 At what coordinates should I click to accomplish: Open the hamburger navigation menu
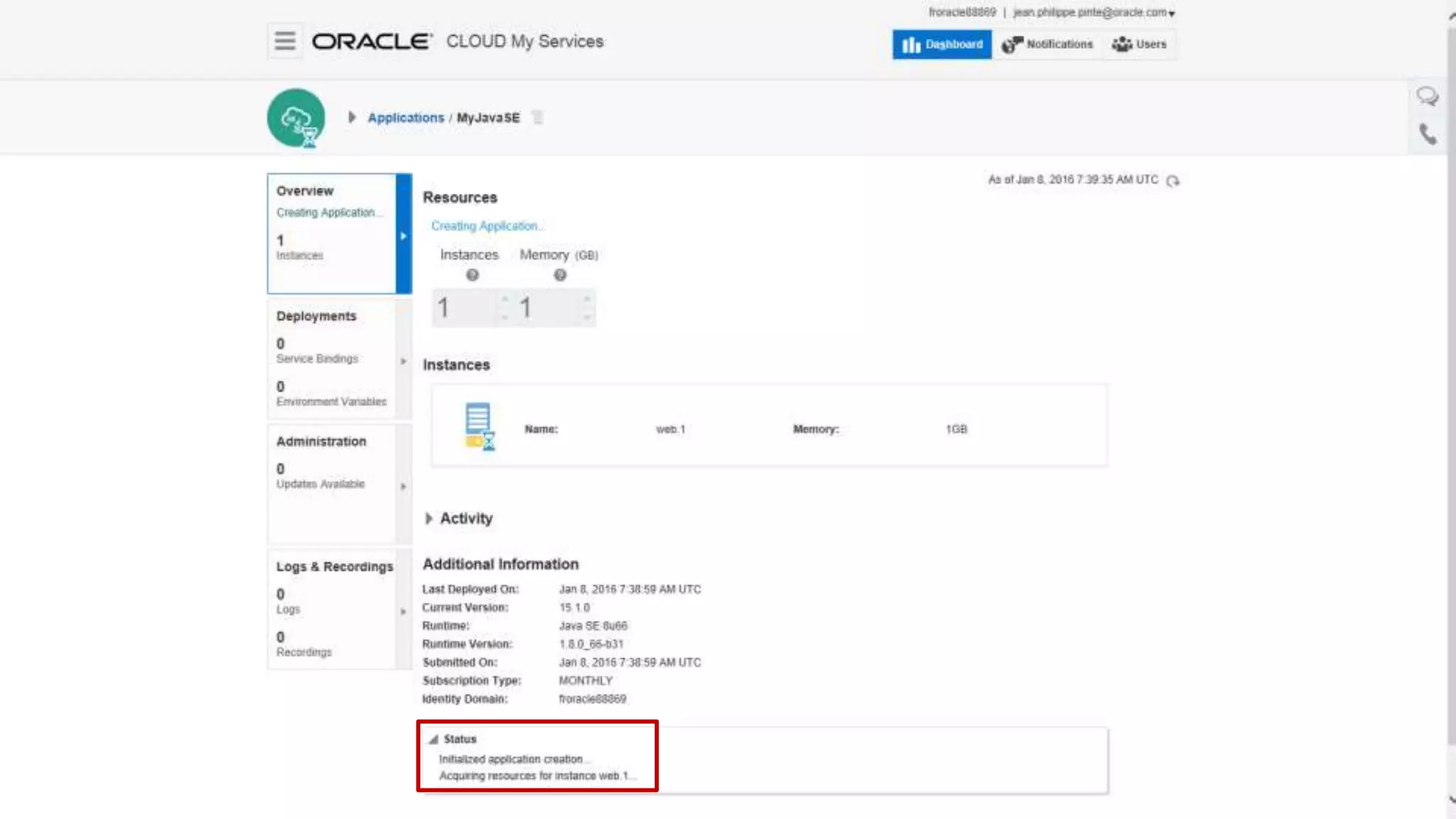(x=284, y=41)
